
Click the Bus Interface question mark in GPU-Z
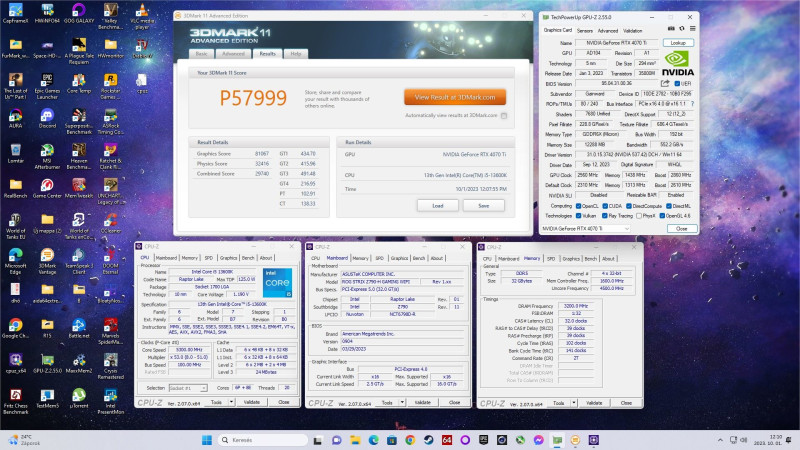[x=692, y=104]
